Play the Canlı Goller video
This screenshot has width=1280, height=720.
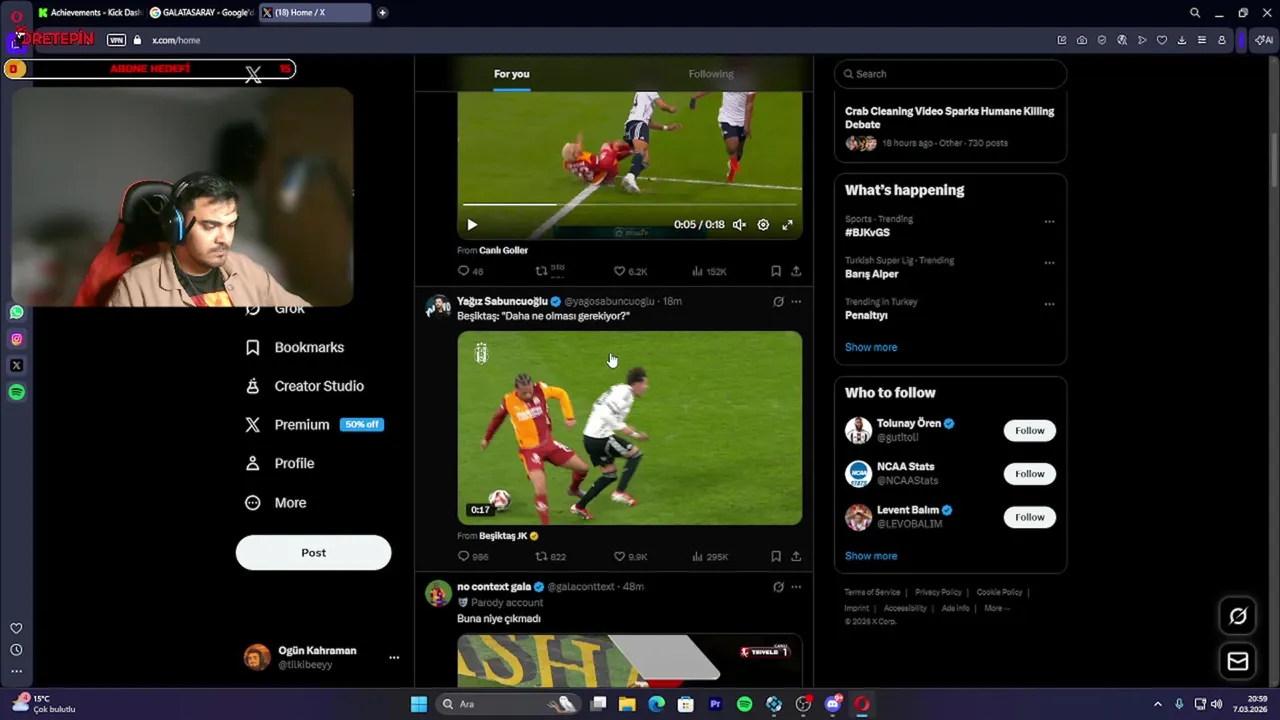point(472,225)
